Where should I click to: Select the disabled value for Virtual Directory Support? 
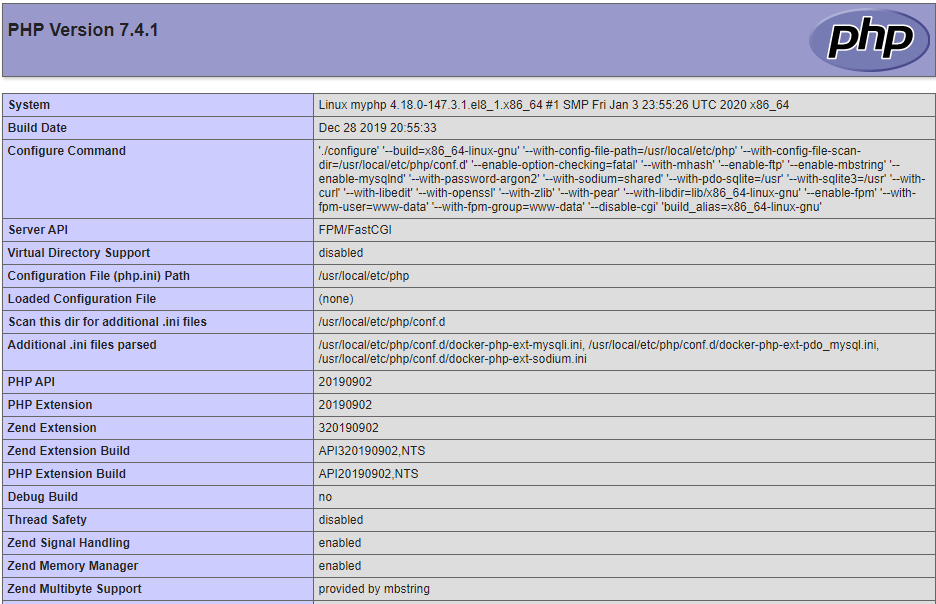340,253
